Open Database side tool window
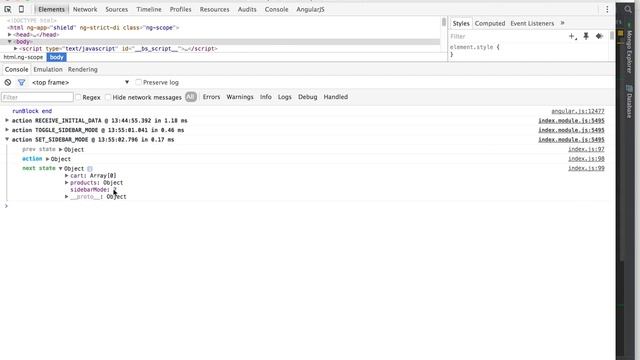The height and width of the screenshot is (360, 640). click(x=629, y=101)
